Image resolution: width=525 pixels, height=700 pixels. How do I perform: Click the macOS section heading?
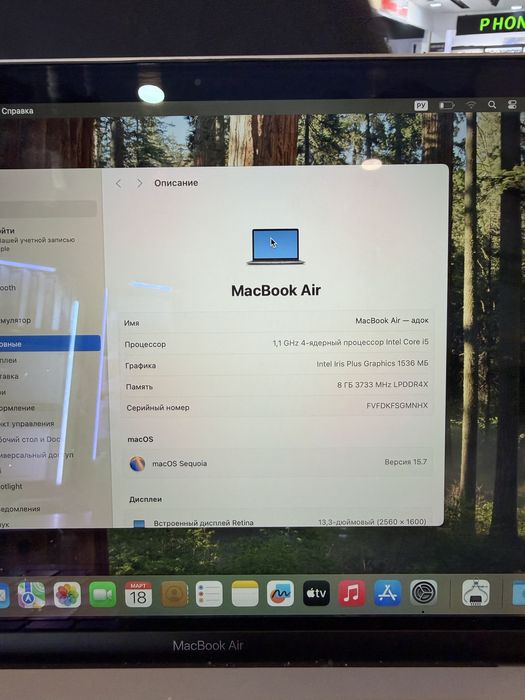click(x=140, y=439)
